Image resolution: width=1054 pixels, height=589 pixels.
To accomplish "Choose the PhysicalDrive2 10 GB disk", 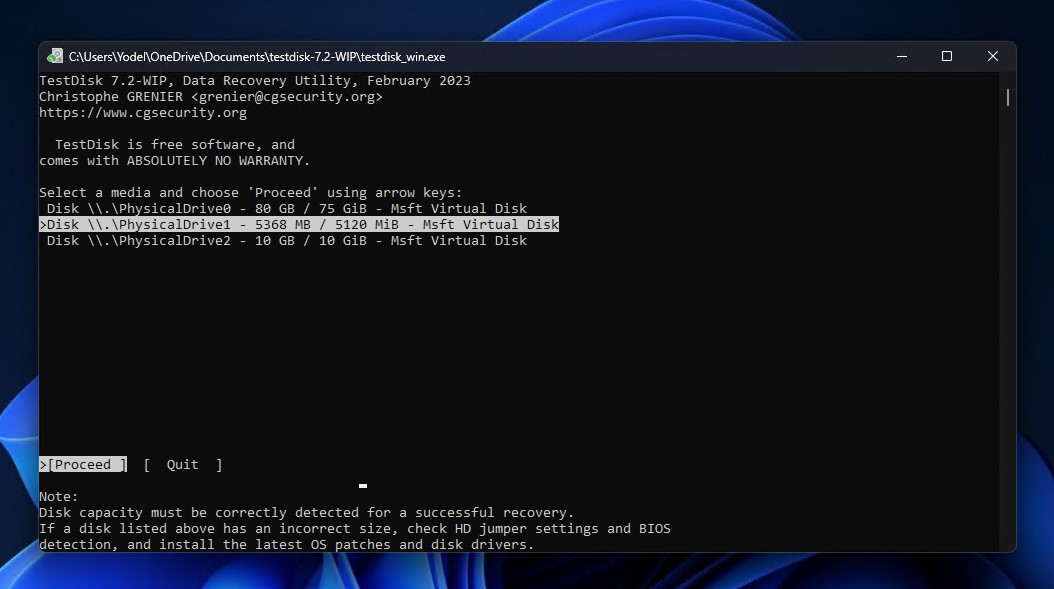I will [x=286, y=240].
